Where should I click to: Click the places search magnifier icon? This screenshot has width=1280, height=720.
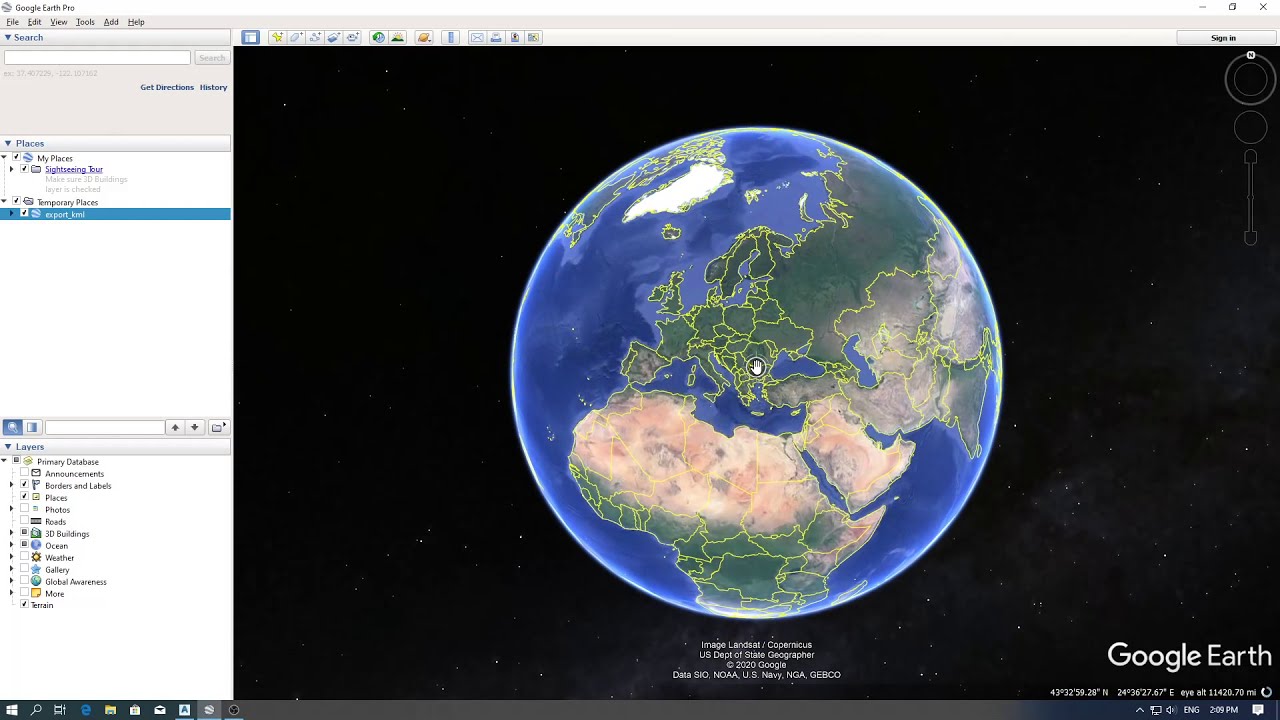pos(13,427)
